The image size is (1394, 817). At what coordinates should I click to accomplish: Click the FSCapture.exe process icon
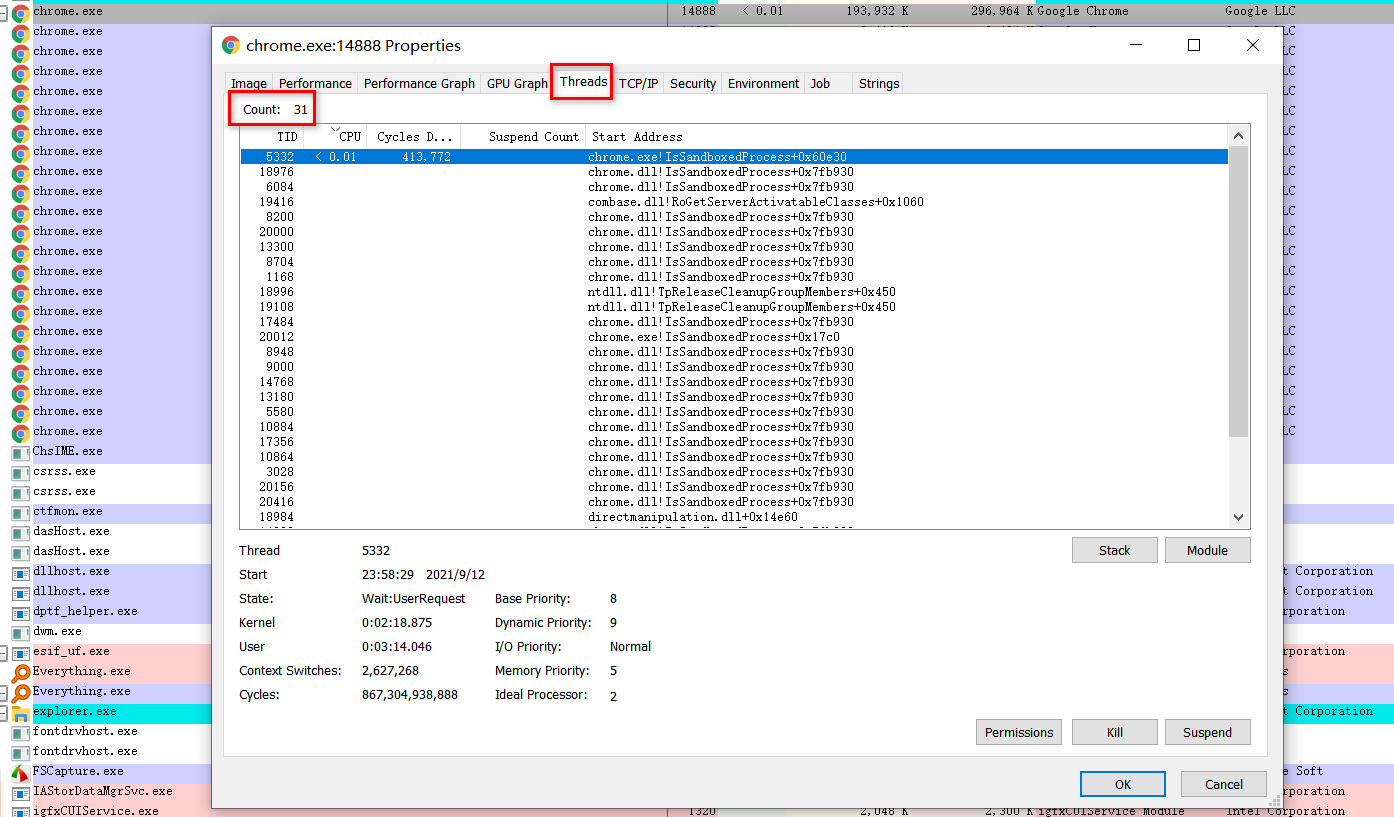[x=20, y=772]
